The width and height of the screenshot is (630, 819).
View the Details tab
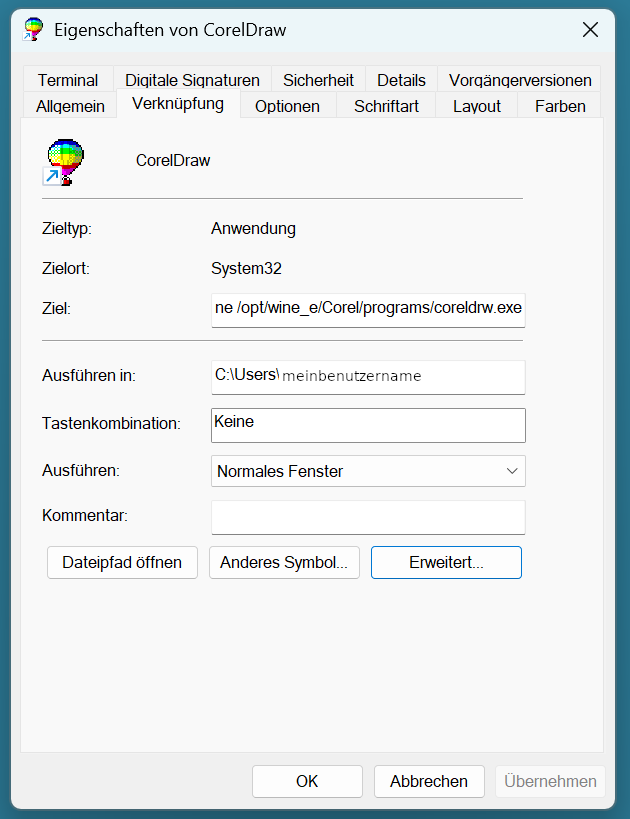click(x=403, y=79)
